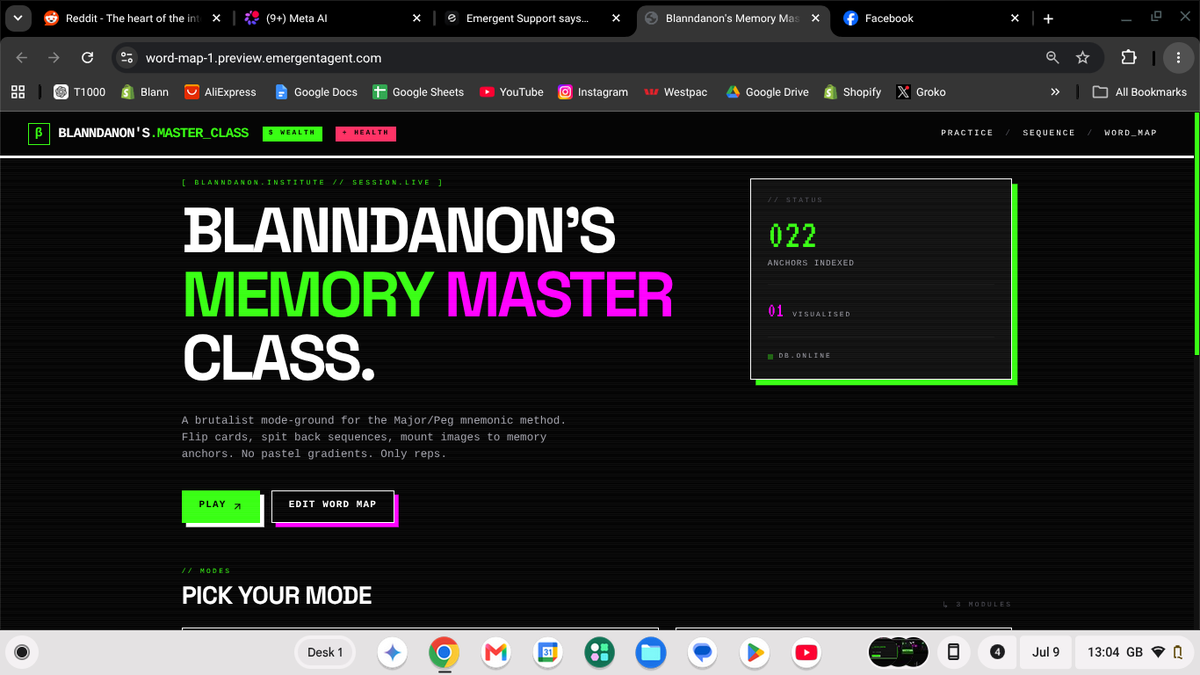
Task: Click the EDIT WORD MAP button
Action: tap(332, 505)
